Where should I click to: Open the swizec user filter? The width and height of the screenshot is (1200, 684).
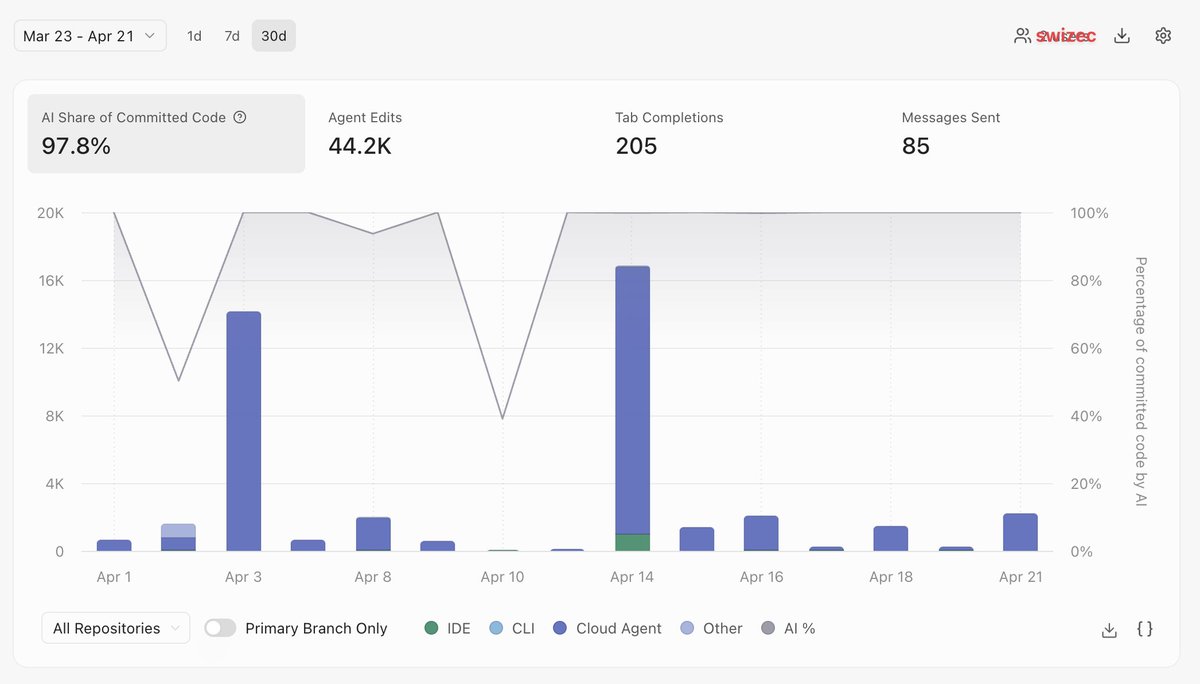click(x=1066, y=36)
